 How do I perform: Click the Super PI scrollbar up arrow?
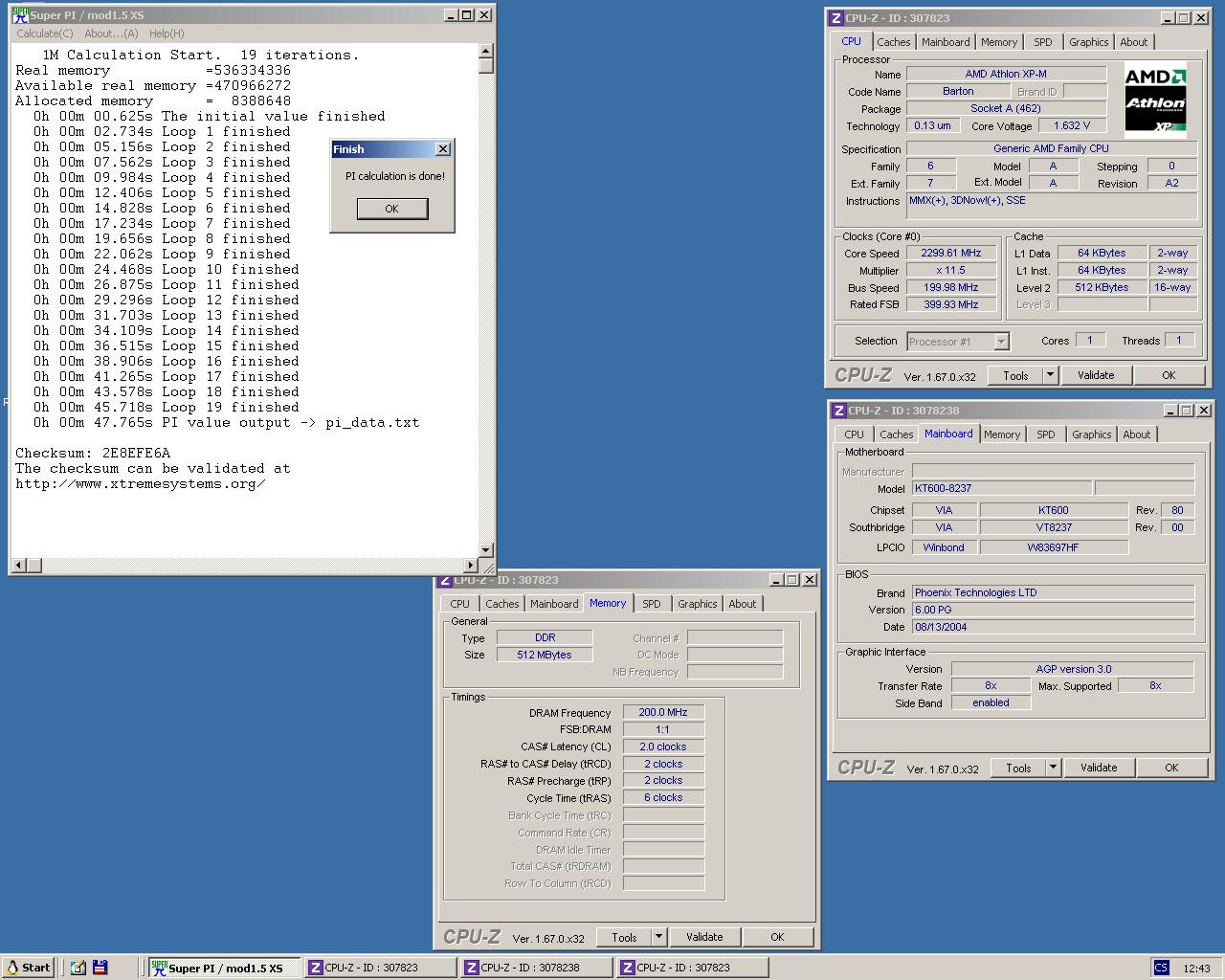[486, 51]
